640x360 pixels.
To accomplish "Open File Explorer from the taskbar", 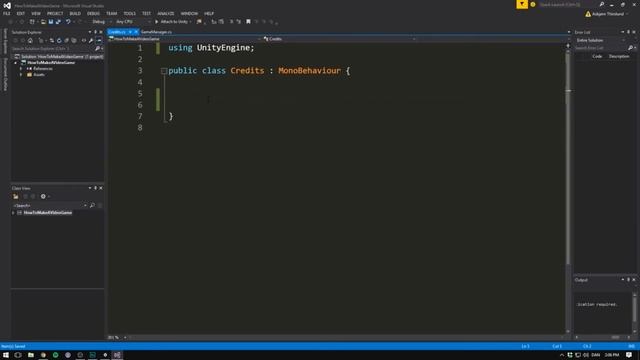I will [x=31, y=355].
